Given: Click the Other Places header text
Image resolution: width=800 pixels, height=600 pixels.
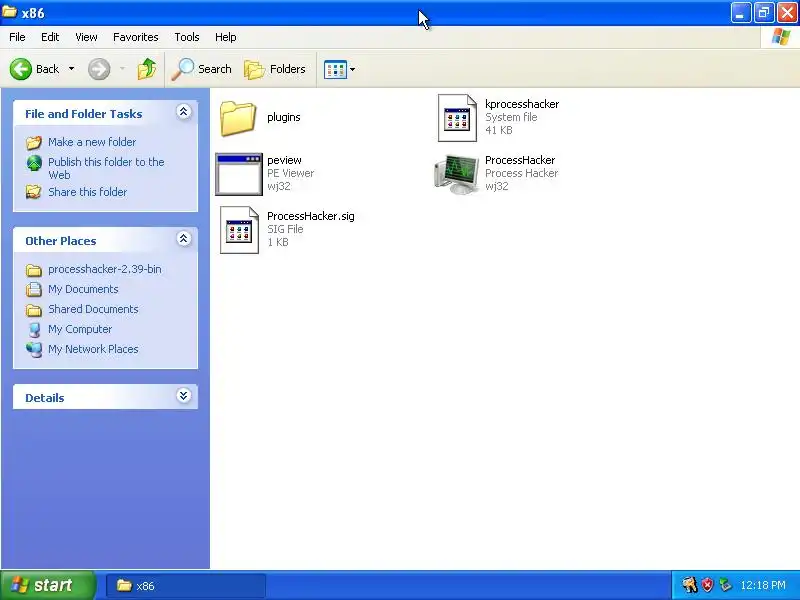Looking at the screenshot, I should pyautogui.click(x=61, y=241).
